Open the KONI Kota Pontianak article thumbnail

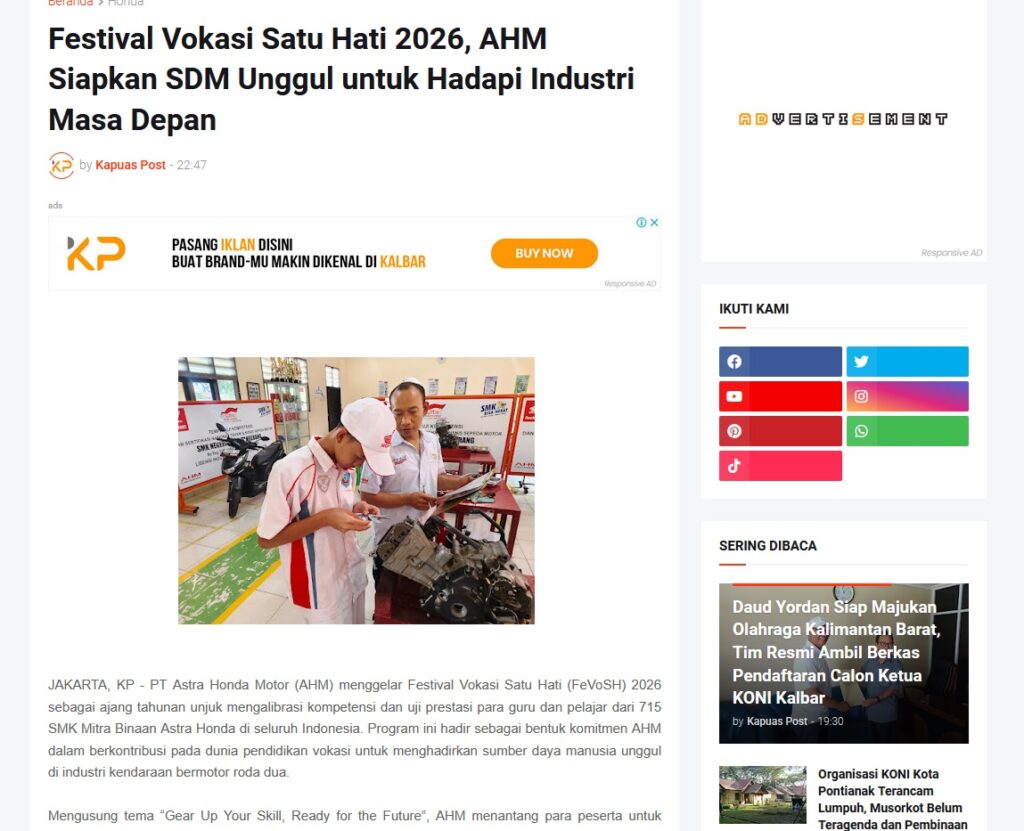(x=762, y=795)
